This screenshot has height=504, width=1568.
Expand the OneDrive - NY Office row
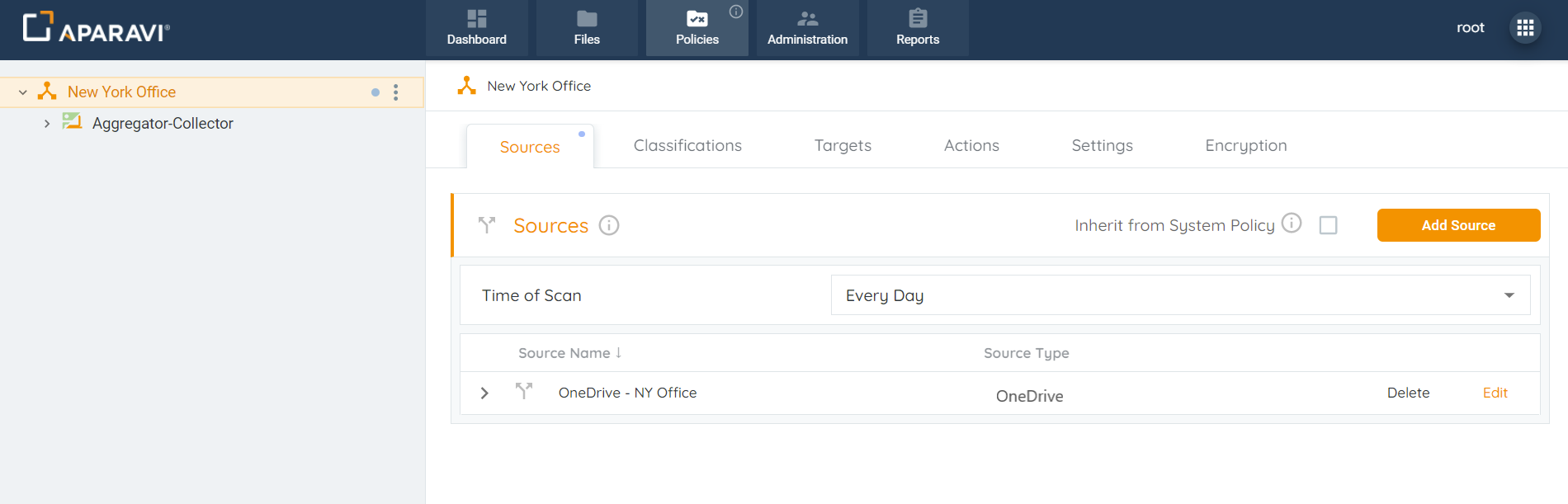click(484, 393)
